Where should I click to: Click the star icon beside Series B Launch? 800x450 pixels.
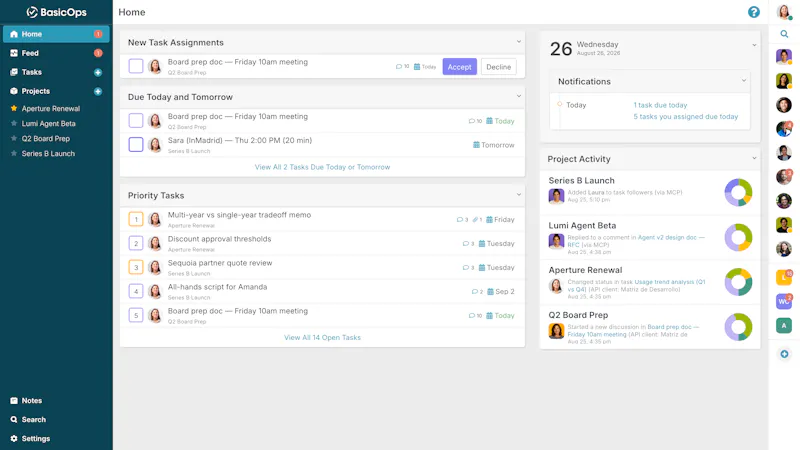click(x=14, y=153)
